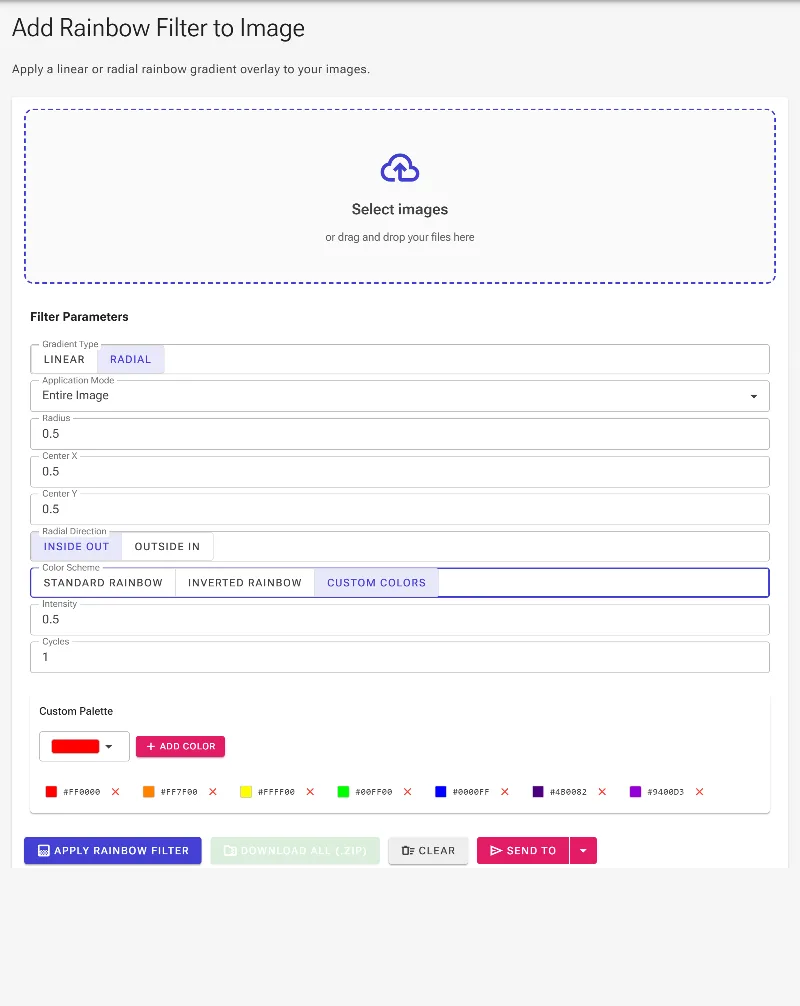Select the violet #9400D3 swatch
Viewport: 800px width, 1006px height.
pyautogui.click(x=636, y=792)
